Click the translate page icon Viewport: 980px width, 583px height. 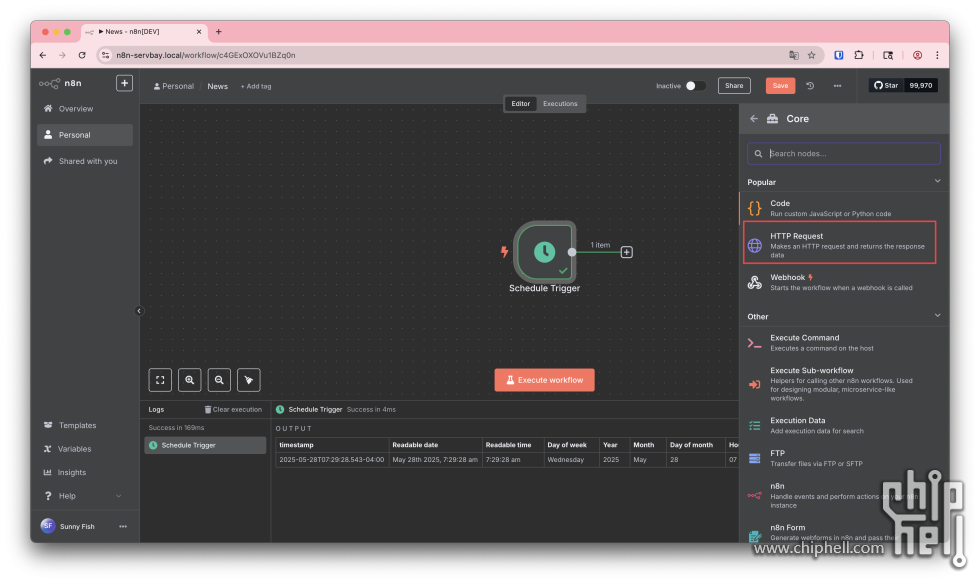click(x=794, y=55)
